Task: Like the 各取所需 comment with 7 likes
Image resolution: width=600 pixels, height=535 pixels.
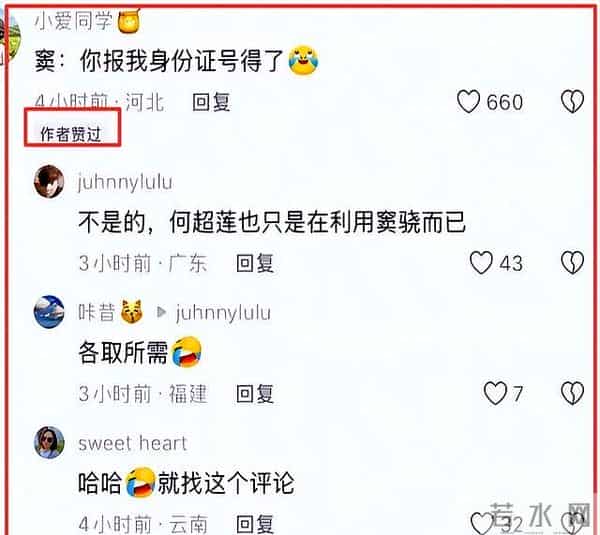Action: pos(495,393)
